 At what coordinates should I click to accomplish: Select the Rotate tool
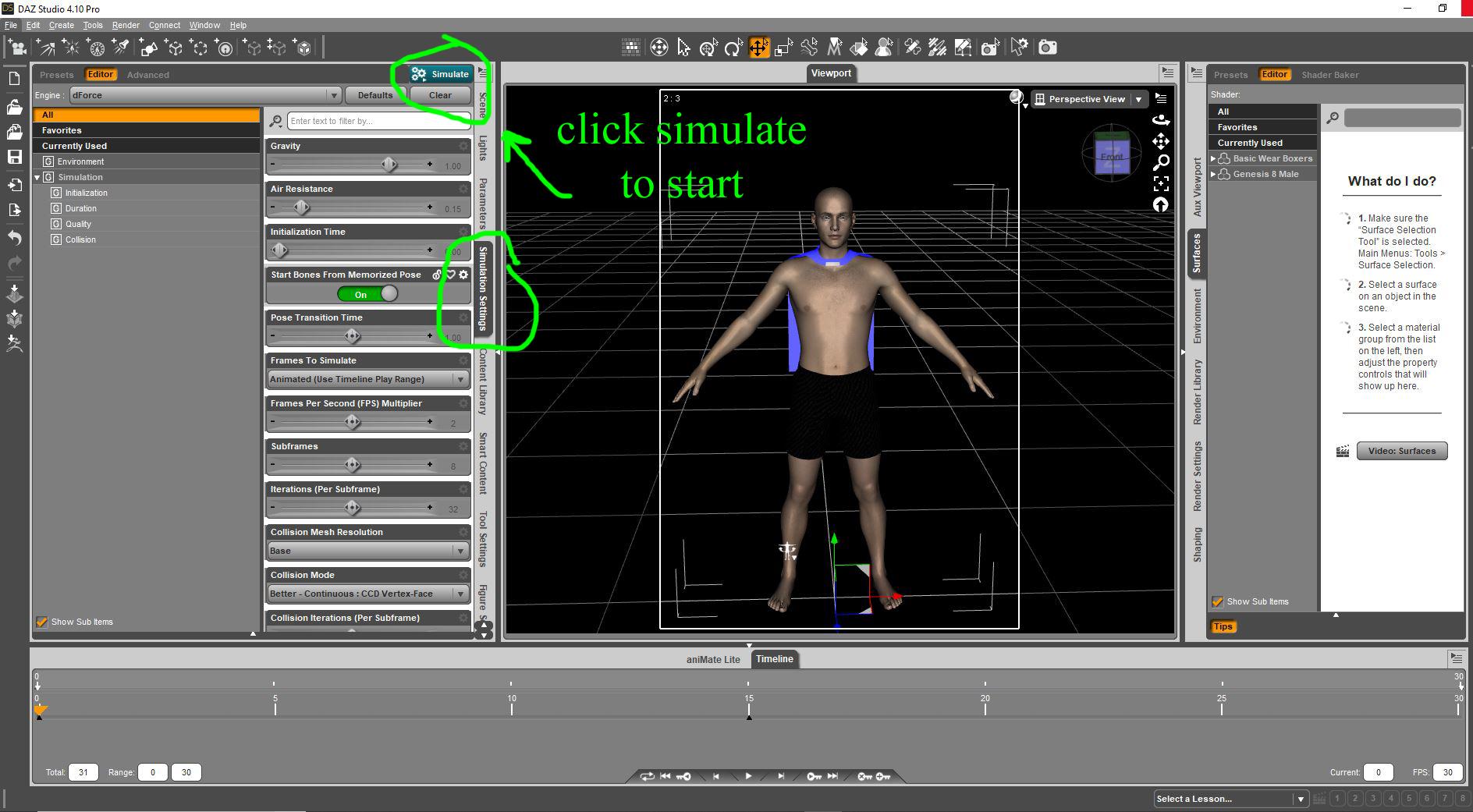pos(733,48)
